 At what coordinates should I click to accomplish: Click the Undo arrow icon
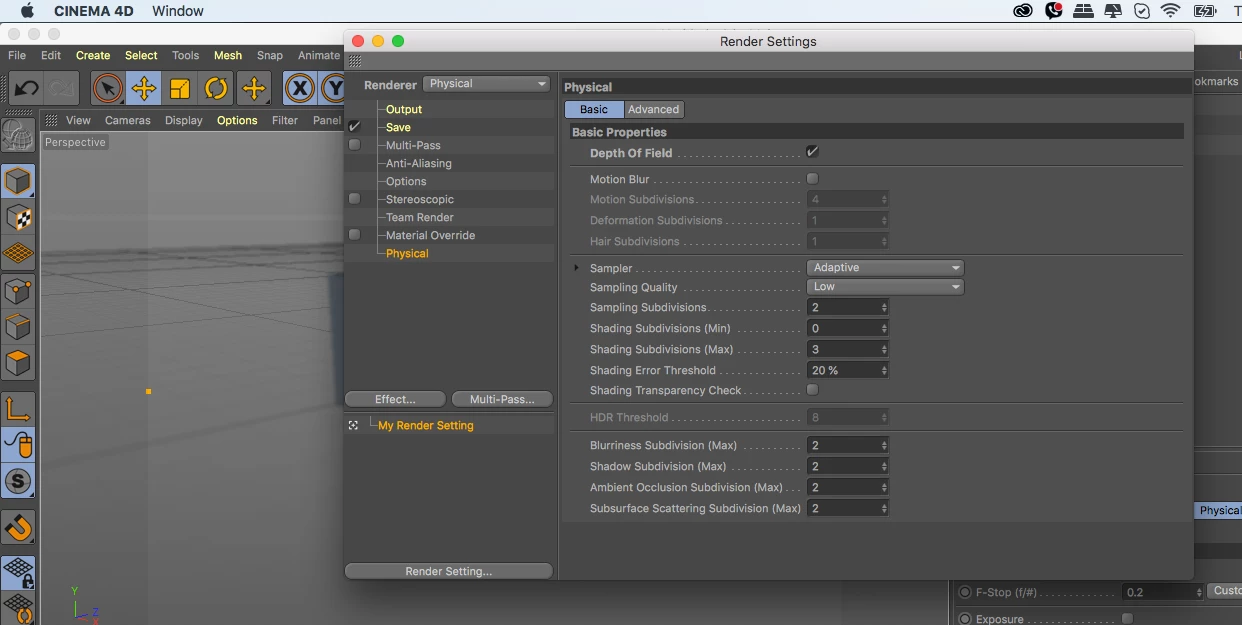tap(26, 88)
